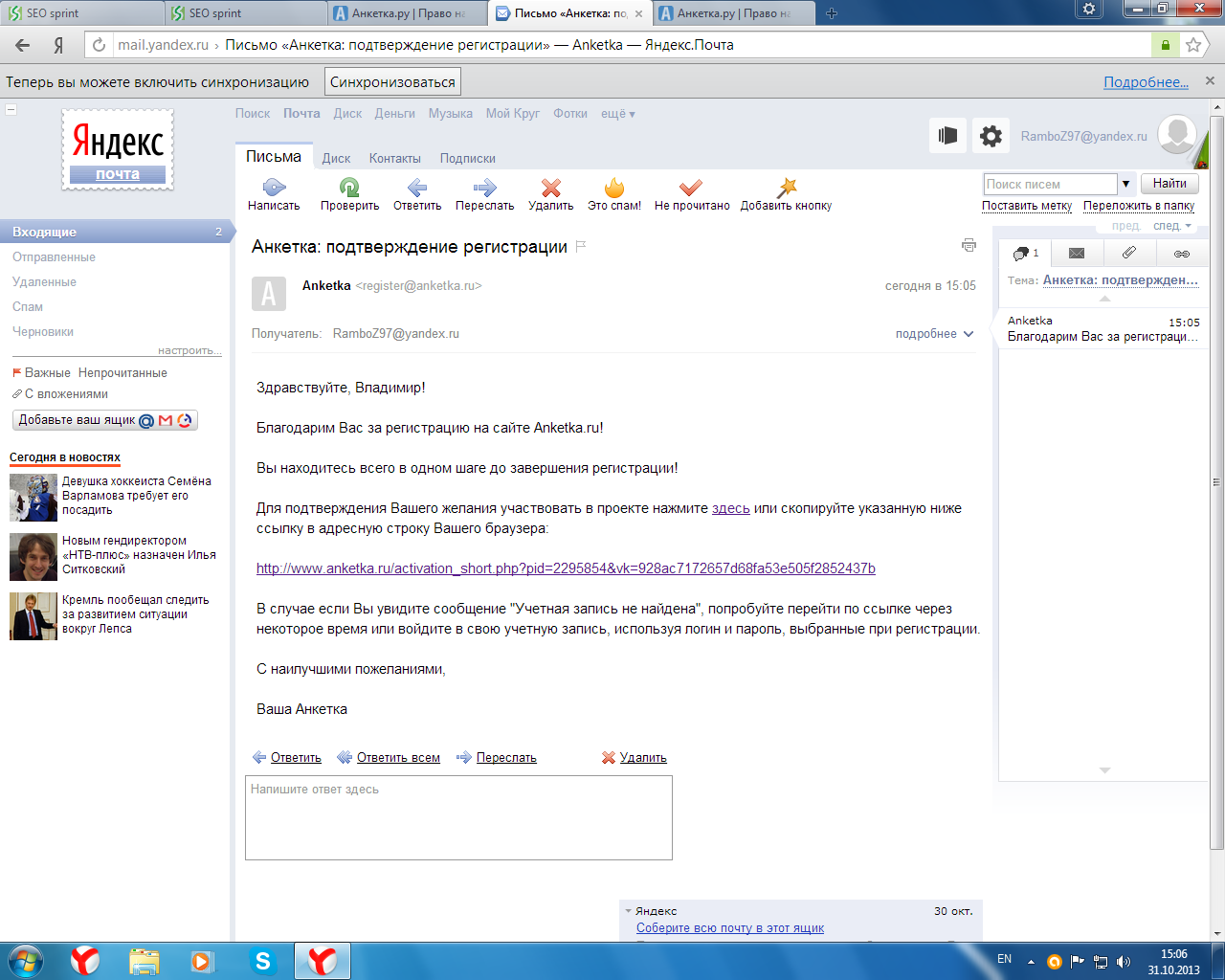
Task: Click the green secure lock icon
Action: click(1165, 45)
